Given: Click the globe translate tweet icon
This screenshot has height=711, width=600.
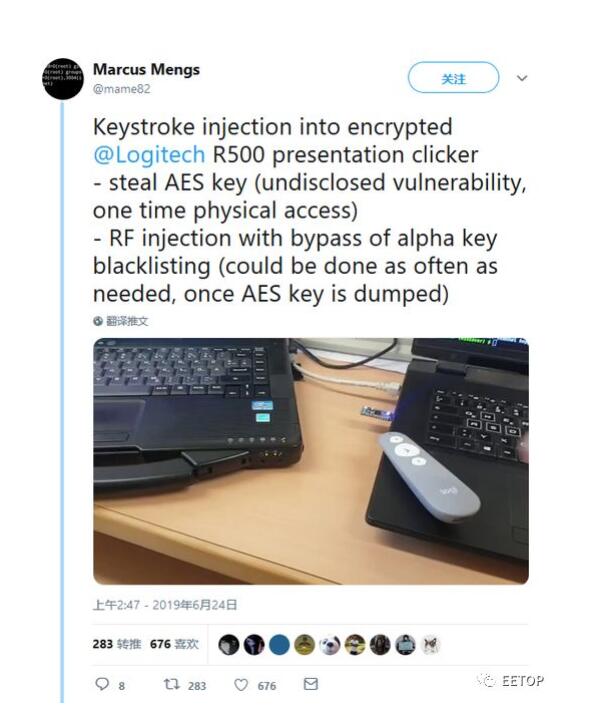Looking at the screenshot, I should pyautogui.click(x=98, y=321).
